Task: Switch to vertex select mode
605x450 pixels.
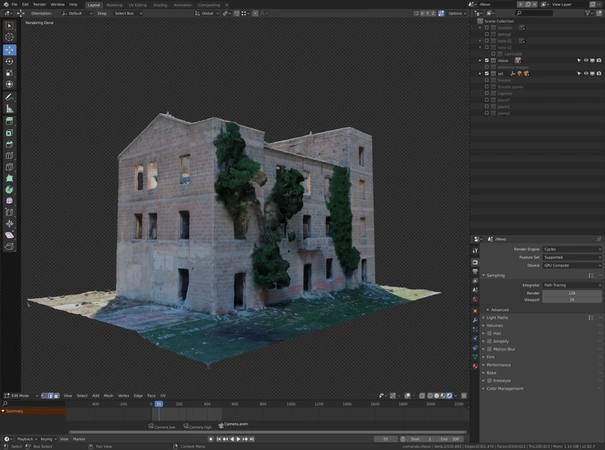Action: click(x=44, y=396)
